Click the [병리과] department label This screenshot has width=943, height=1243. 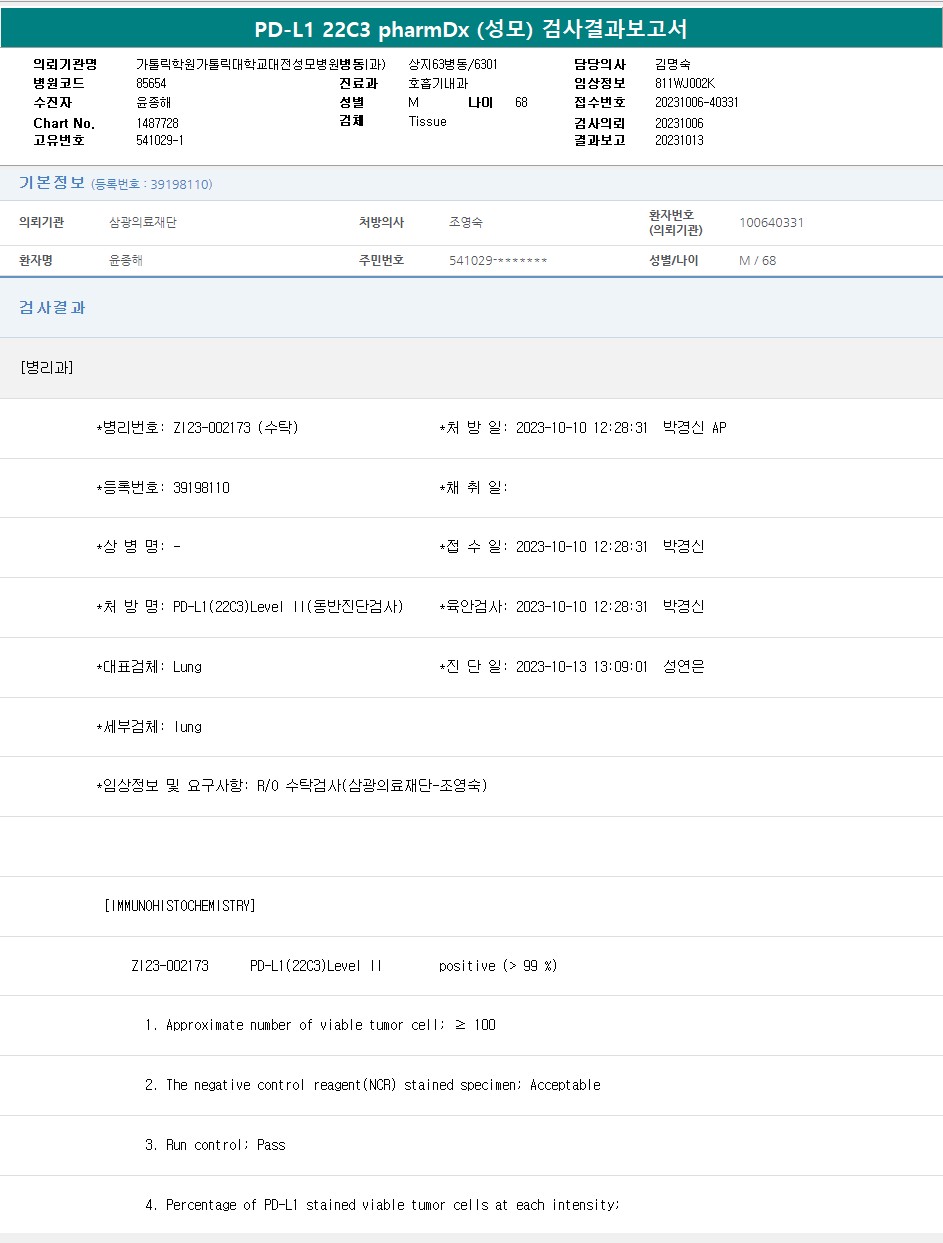tap(46, 367)
